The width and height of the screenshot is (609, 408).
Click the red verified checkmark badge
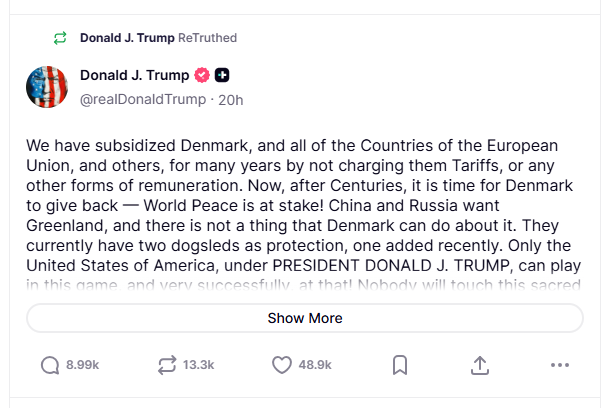click(201, 76)
